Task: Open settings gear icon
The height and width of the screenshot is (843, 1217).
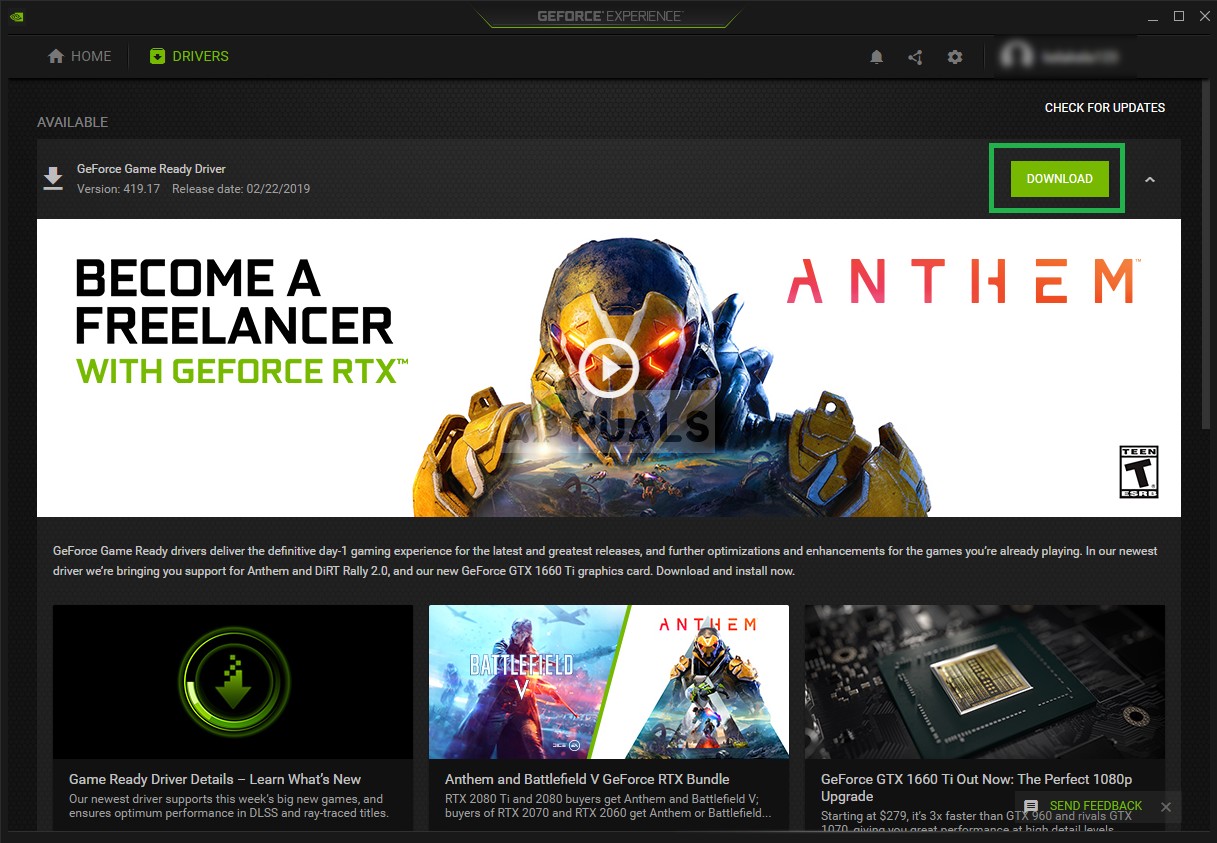Action: 955,57
